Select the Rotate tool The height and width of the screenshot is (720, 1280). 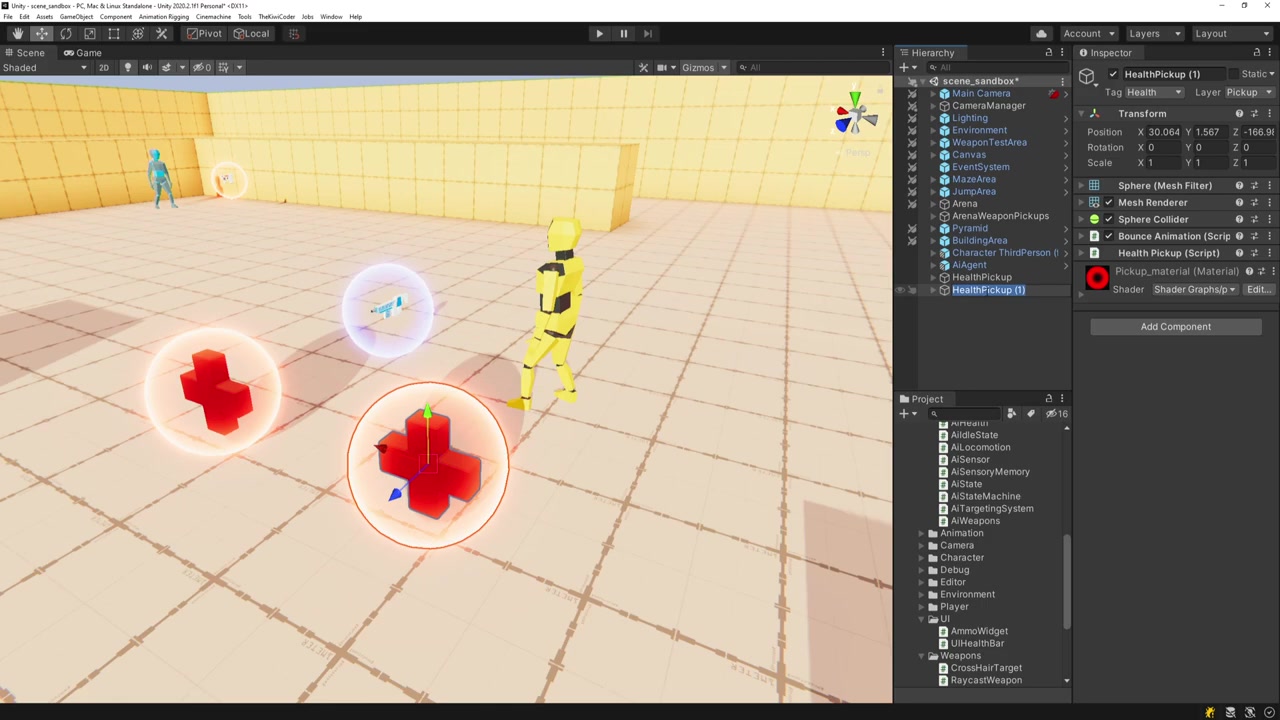(x=66, y=34)
